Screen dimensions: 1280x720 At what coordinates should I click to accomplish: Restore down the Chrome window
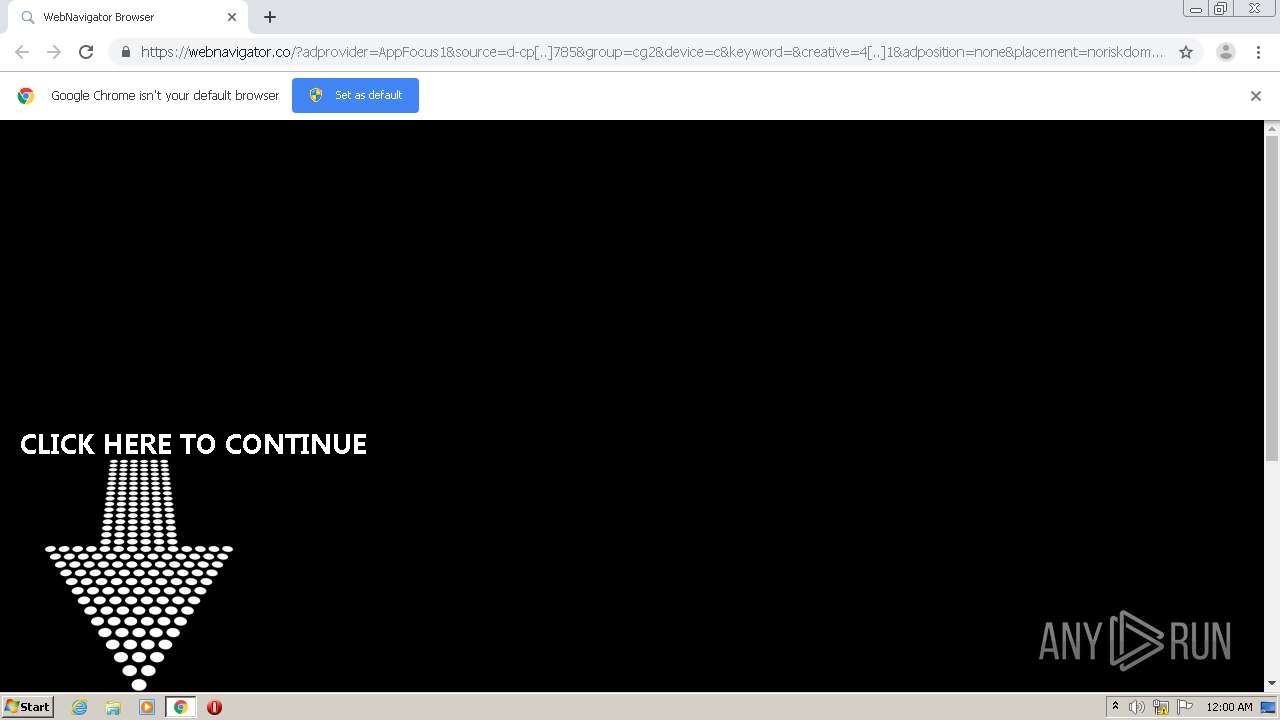click(1221, 9)
